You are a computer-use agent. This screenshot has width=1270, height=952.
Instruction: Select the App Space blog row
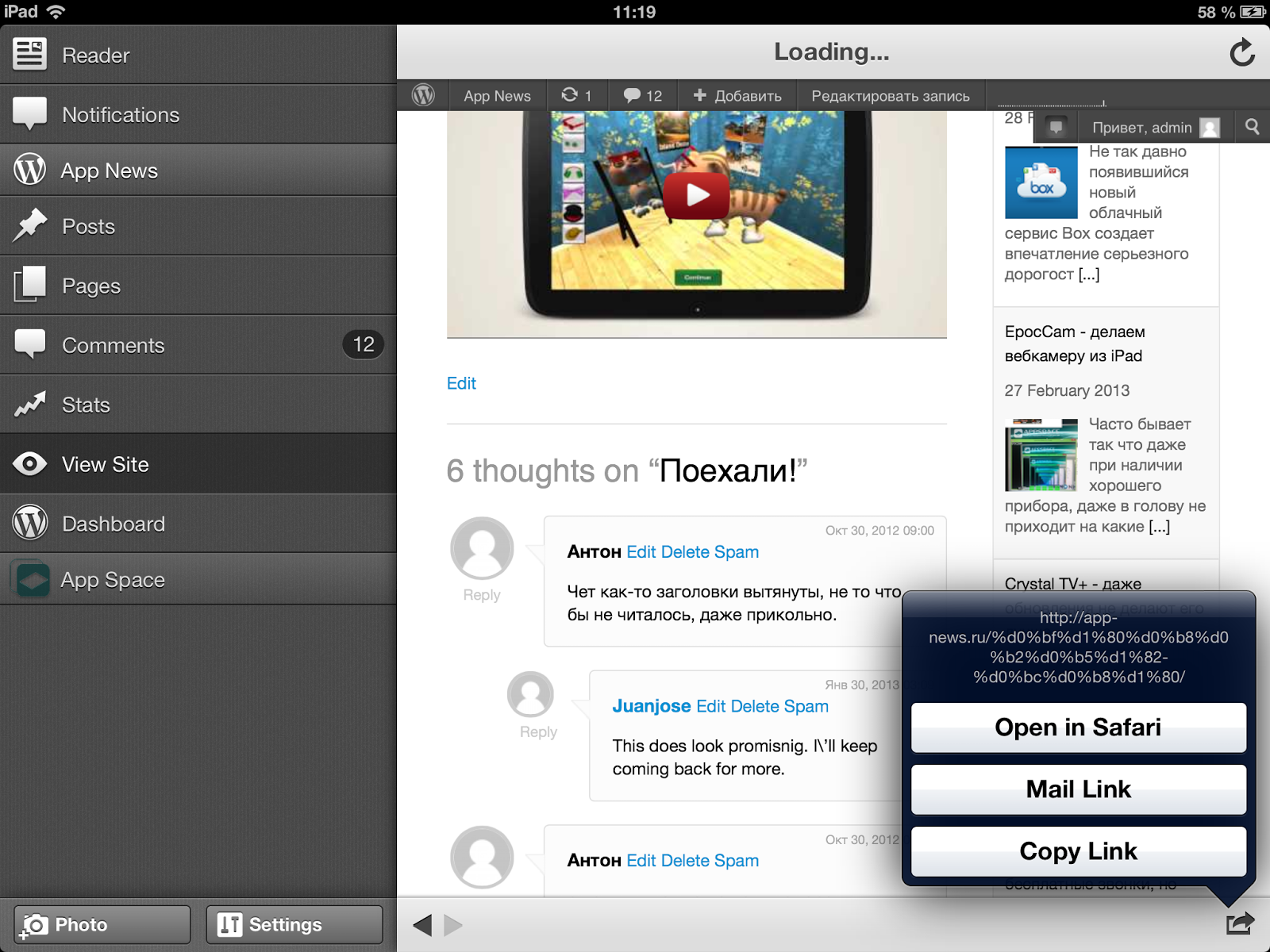pyautogui.click(x=198, y=579)
